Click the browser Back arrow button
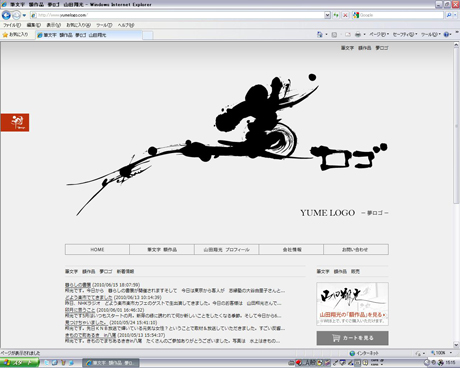Screen dimensions: 460x368 pos(6,15)
